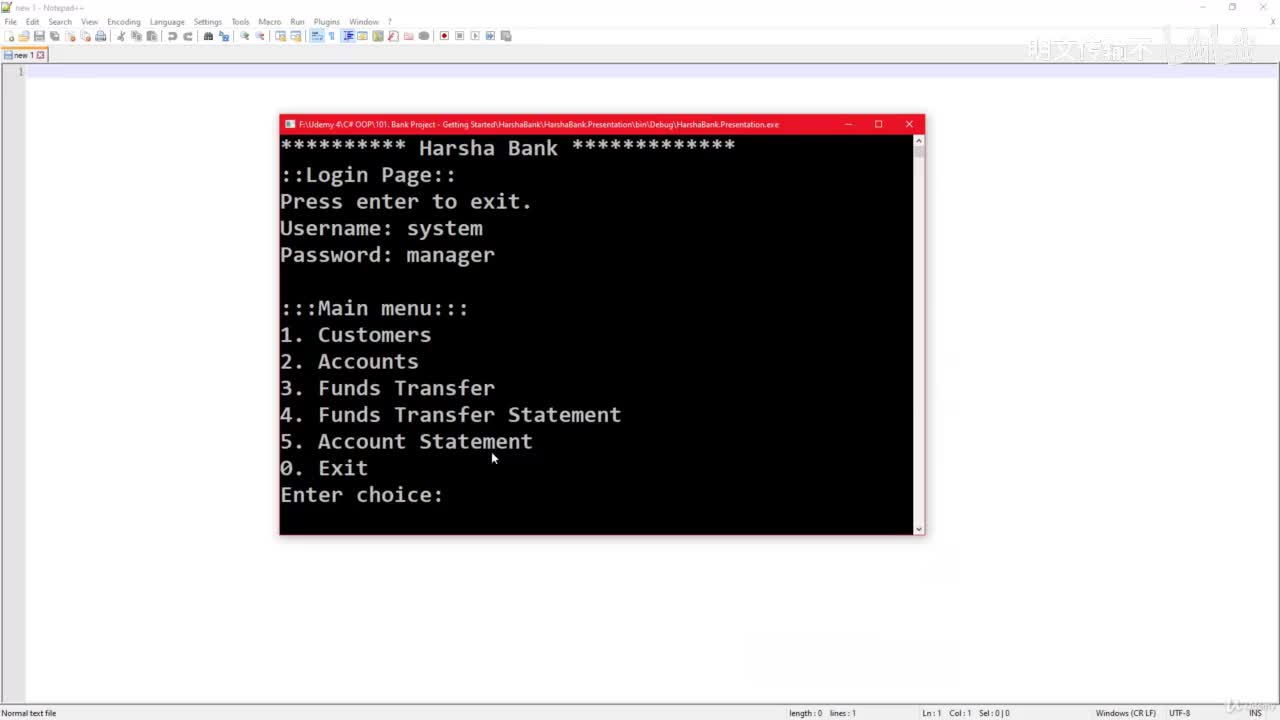The height and width of the screenshot is (720, 1280).
Task: Toggle synchronized horizontal scrolling
Action: (296, 36)
